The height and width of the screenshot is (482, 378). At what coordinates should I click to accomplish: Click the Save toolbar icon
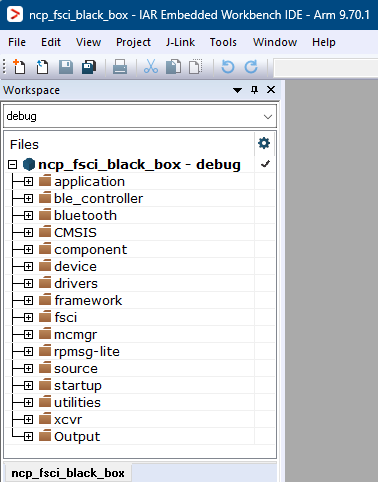(66, 66)
